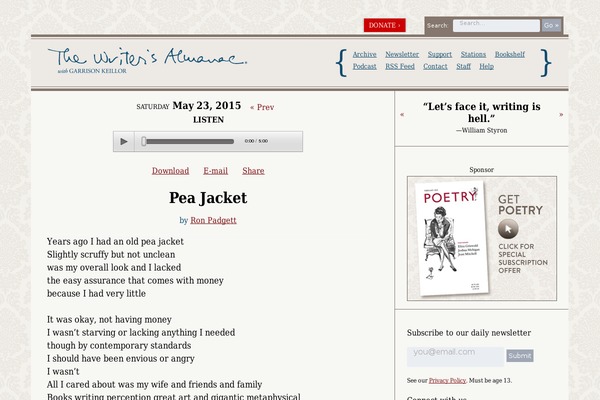600x400 pixels.
Task: Open The Writer's Almanac logo
Action: (x=147, y=60)
